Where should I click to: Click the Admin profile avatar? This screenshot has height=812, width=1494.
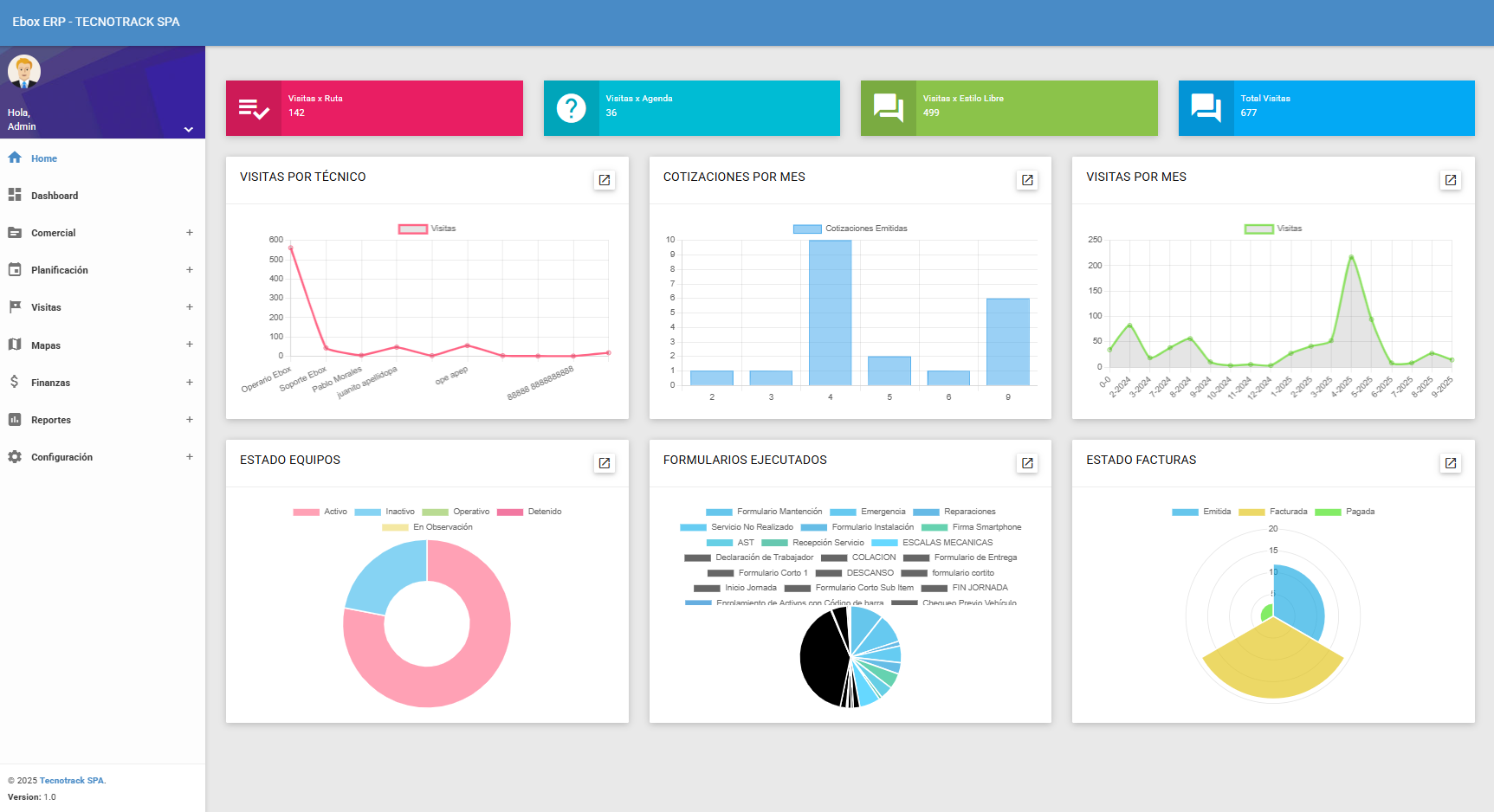[x=24, y=71]
